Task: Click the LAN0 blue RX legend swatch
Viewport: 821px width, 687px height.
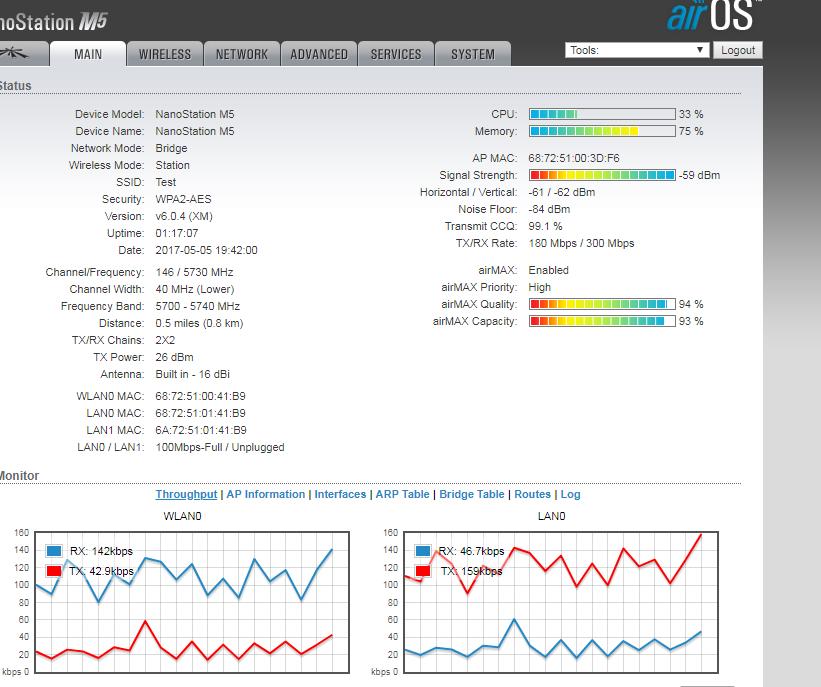Action: (x=423, y=551)
